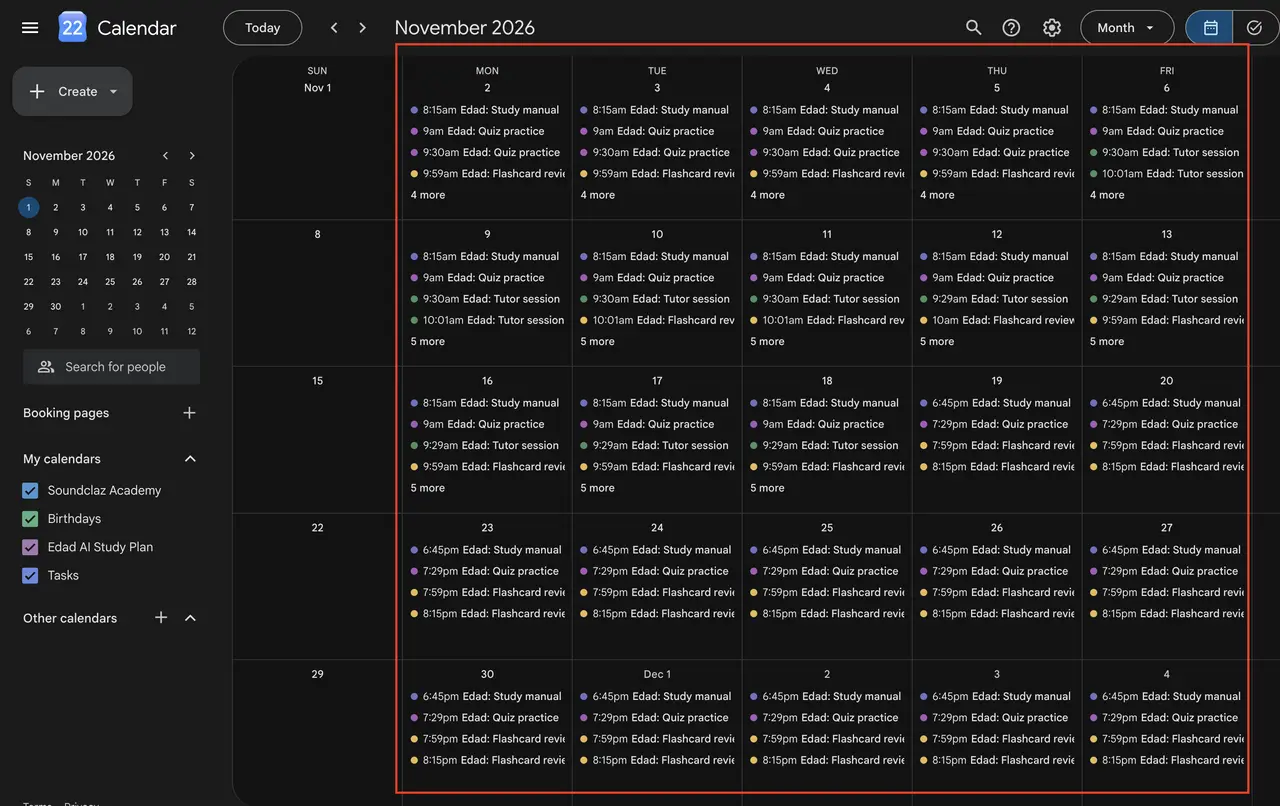Image resolution: width=1280 pixels, height=806 pixels.
Task: Select date 14 in mini calendar
Action: tap(192, 232)
